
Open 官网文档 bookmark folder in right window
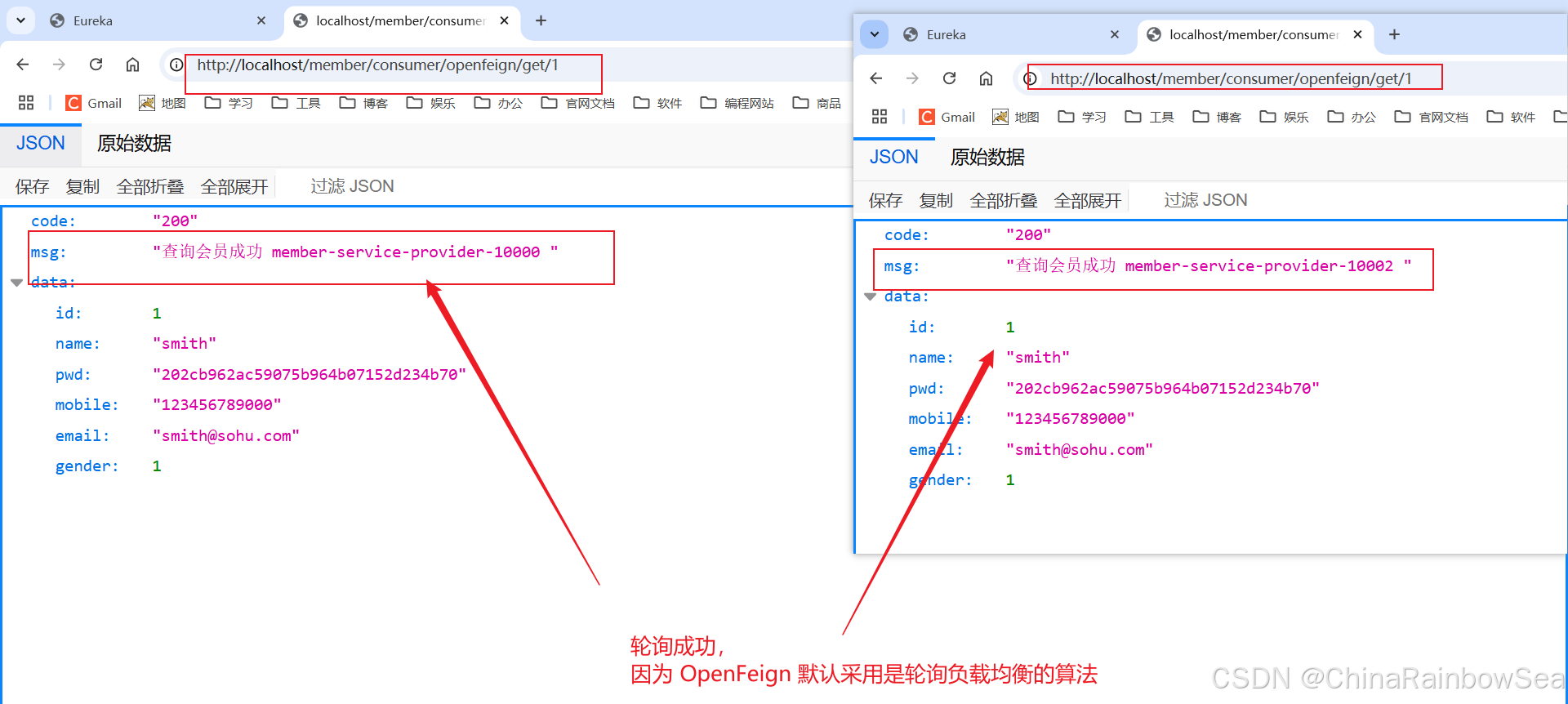(x=1431, y=117)
